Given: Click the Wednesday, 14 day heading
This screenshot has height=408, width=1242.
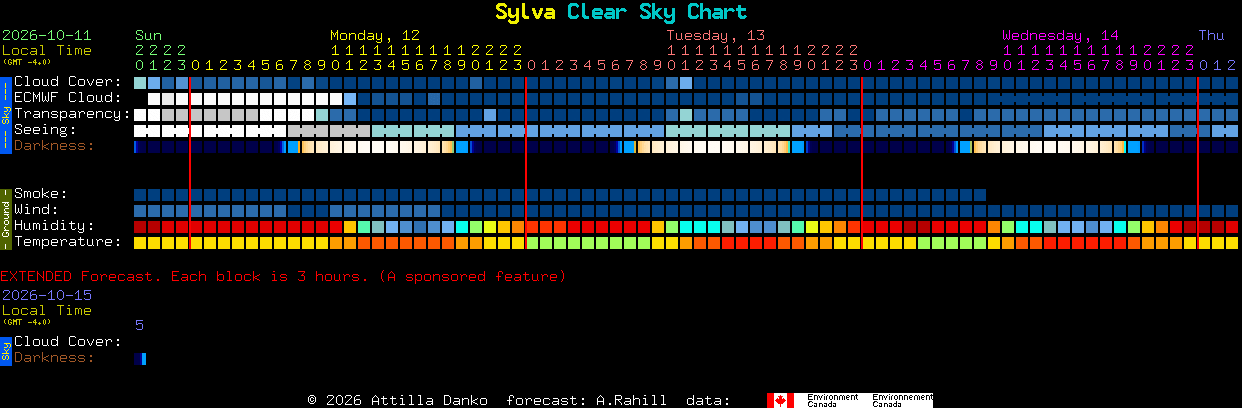Looking at the screenshot, I should 1061,35.
